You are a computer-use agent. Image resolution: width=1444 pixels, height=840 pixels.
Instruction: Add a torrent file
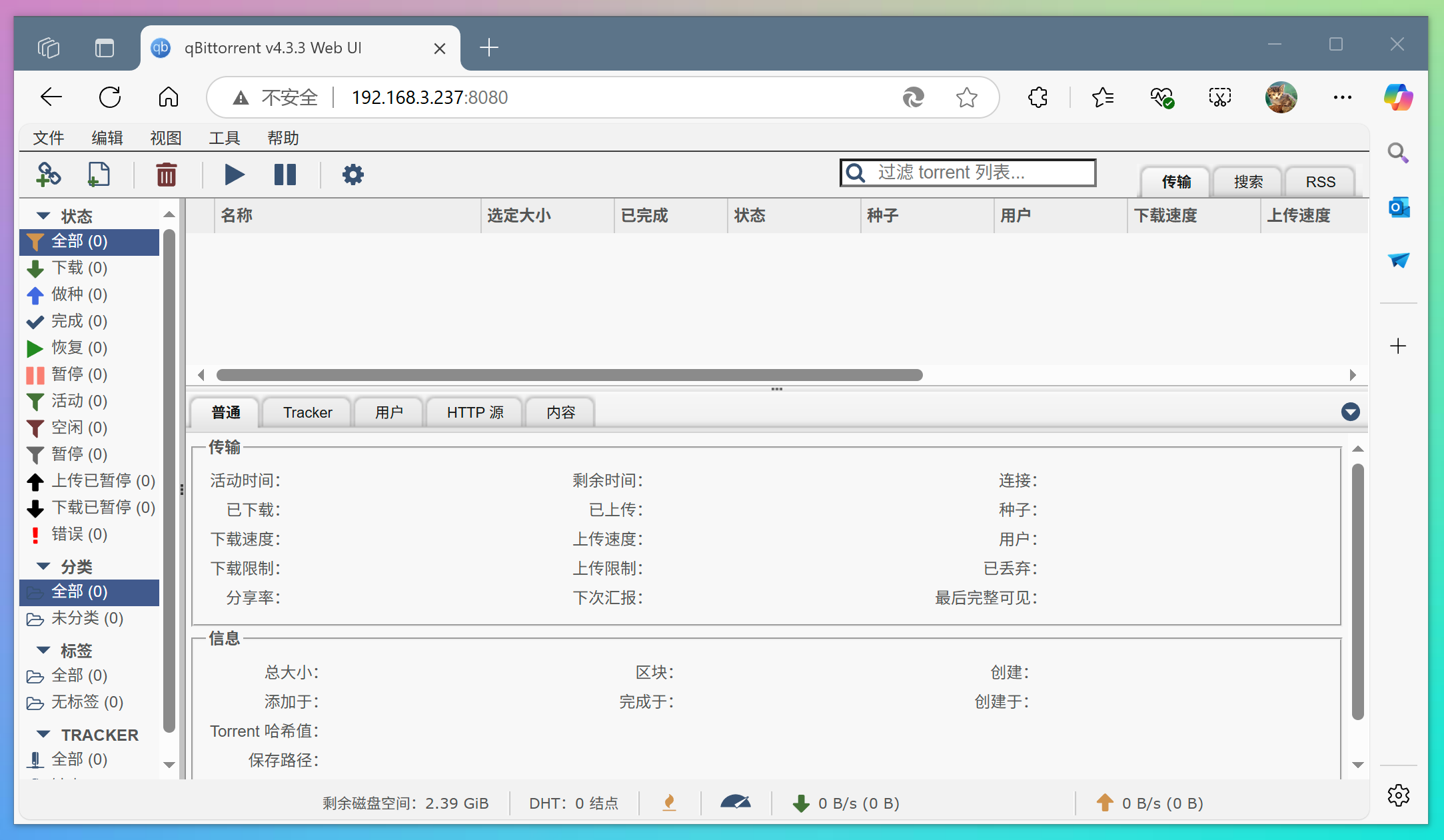coord(99,175)
